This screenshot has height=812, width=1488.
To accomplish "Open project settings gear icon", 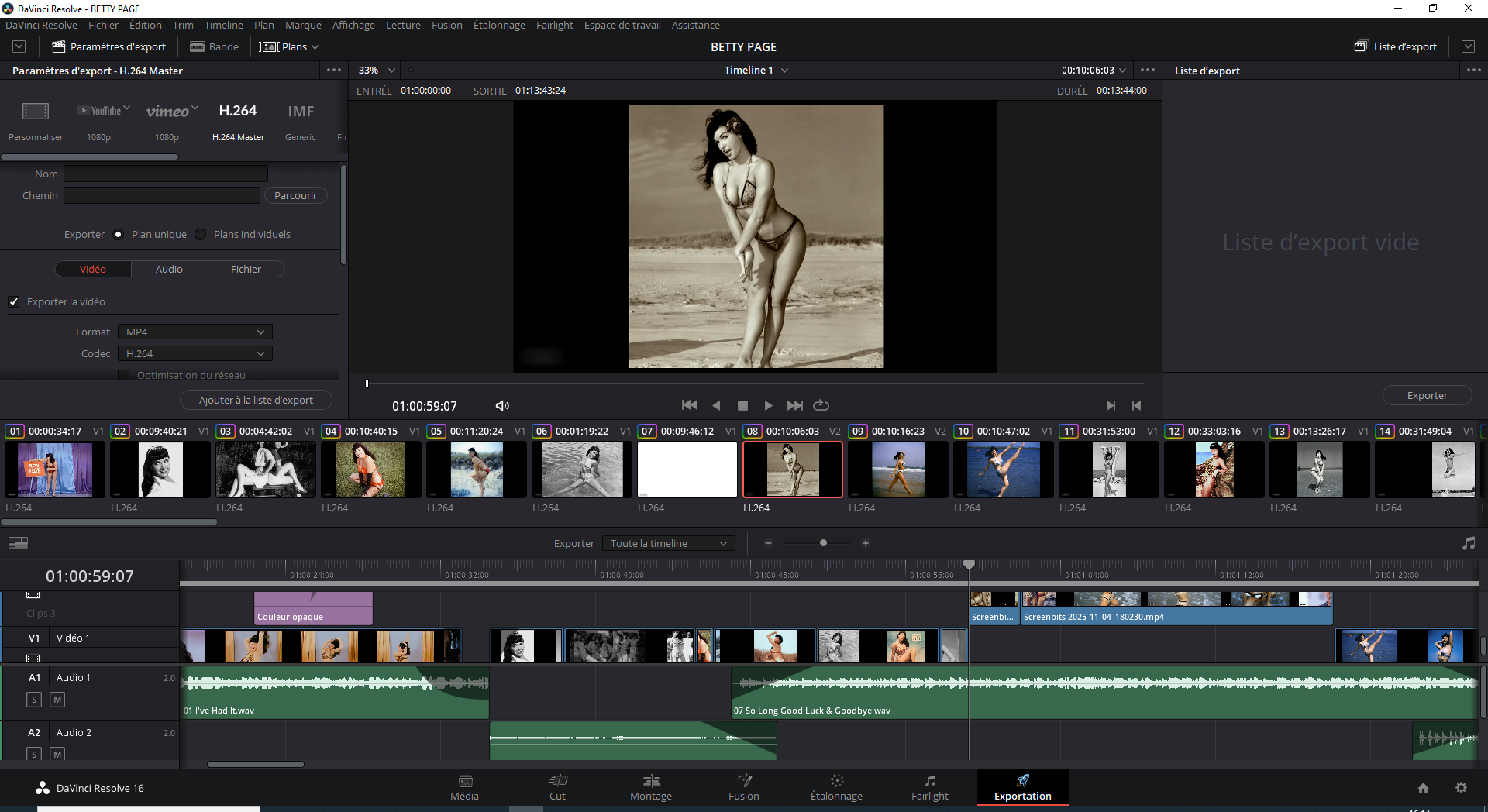I will tap(1461, 788).
